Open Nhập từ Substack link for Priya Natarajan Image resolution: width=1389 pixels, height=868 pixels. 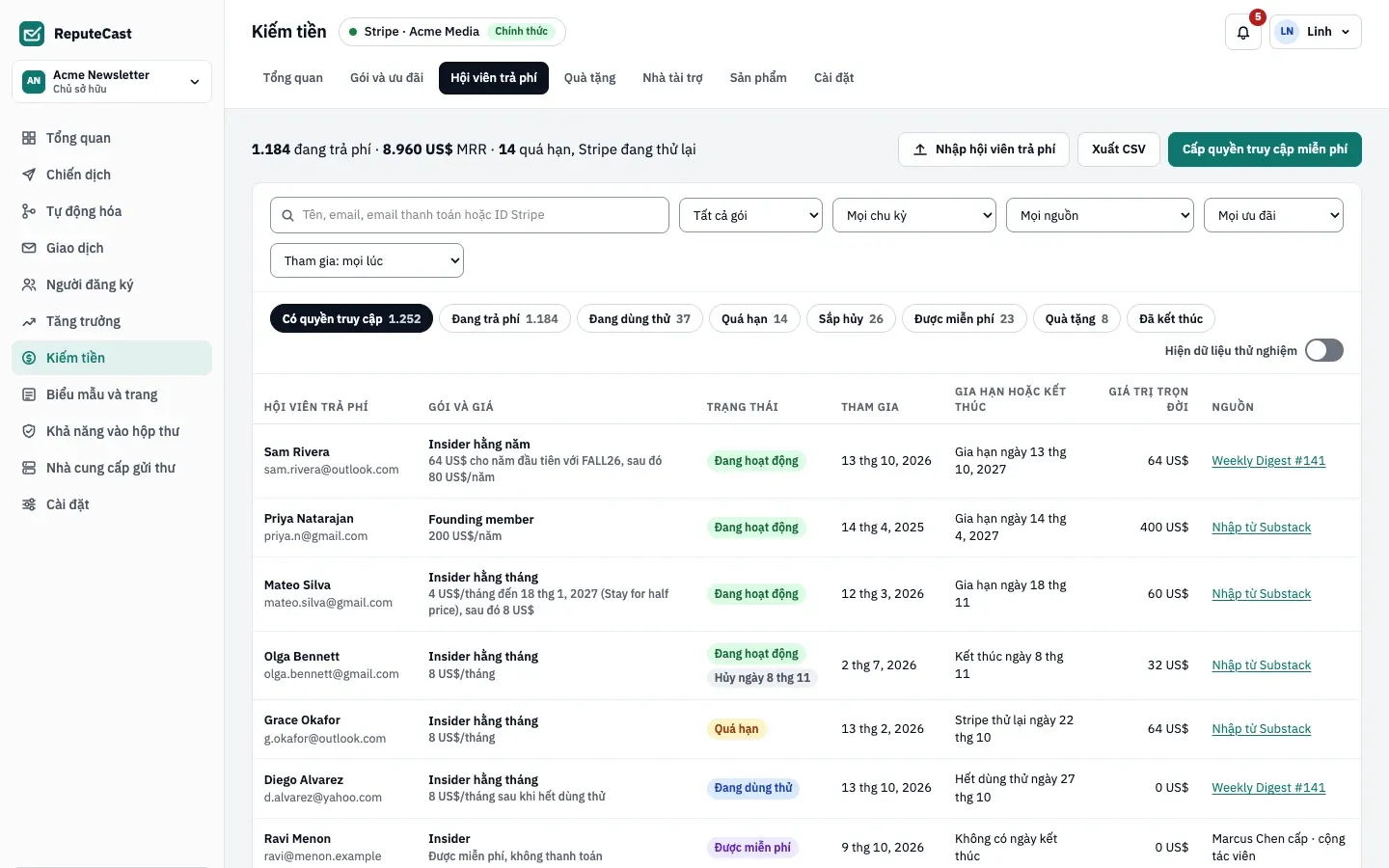pyautogui.click(x=1262, y=528)
